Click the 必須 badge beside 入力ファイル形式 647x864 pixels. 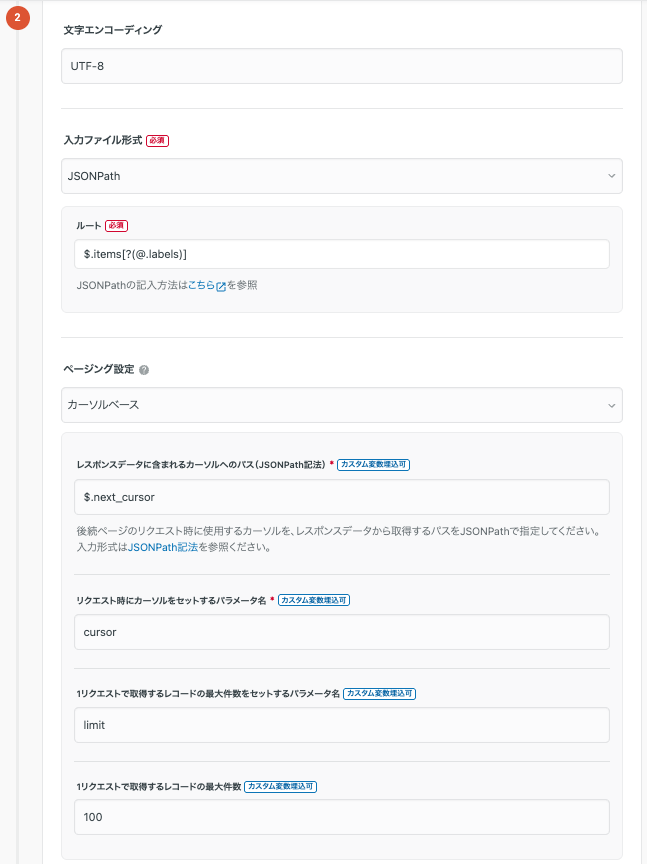coord(157,141)
